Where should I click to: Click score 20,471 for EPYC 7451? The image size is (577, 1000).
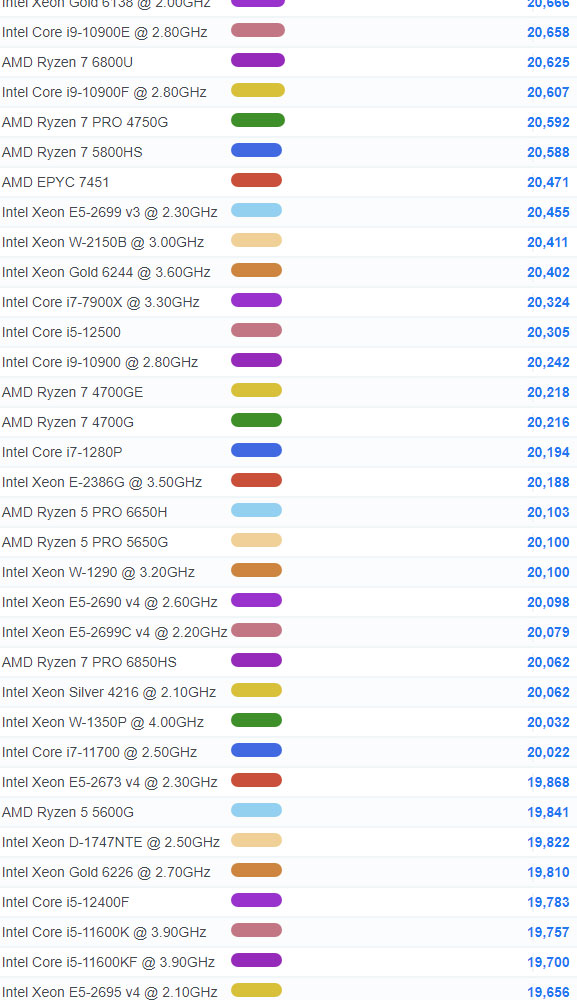[x=548, y=182]
